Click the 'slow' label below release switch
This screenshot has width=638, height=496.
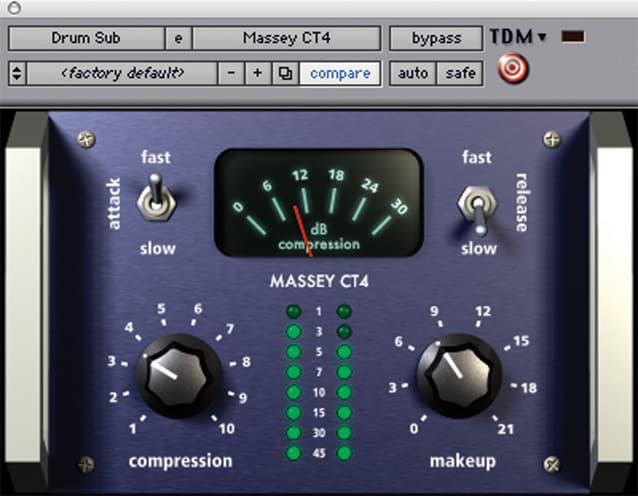coord(479,248)
